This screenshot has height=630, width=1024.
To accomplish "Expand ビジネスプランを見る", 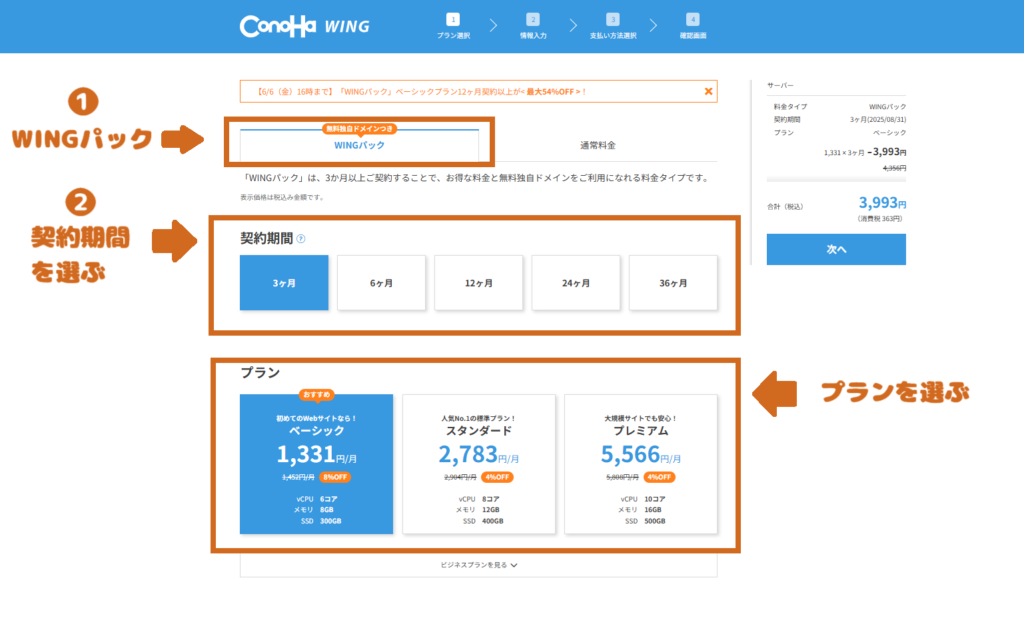I will [479, 565].
